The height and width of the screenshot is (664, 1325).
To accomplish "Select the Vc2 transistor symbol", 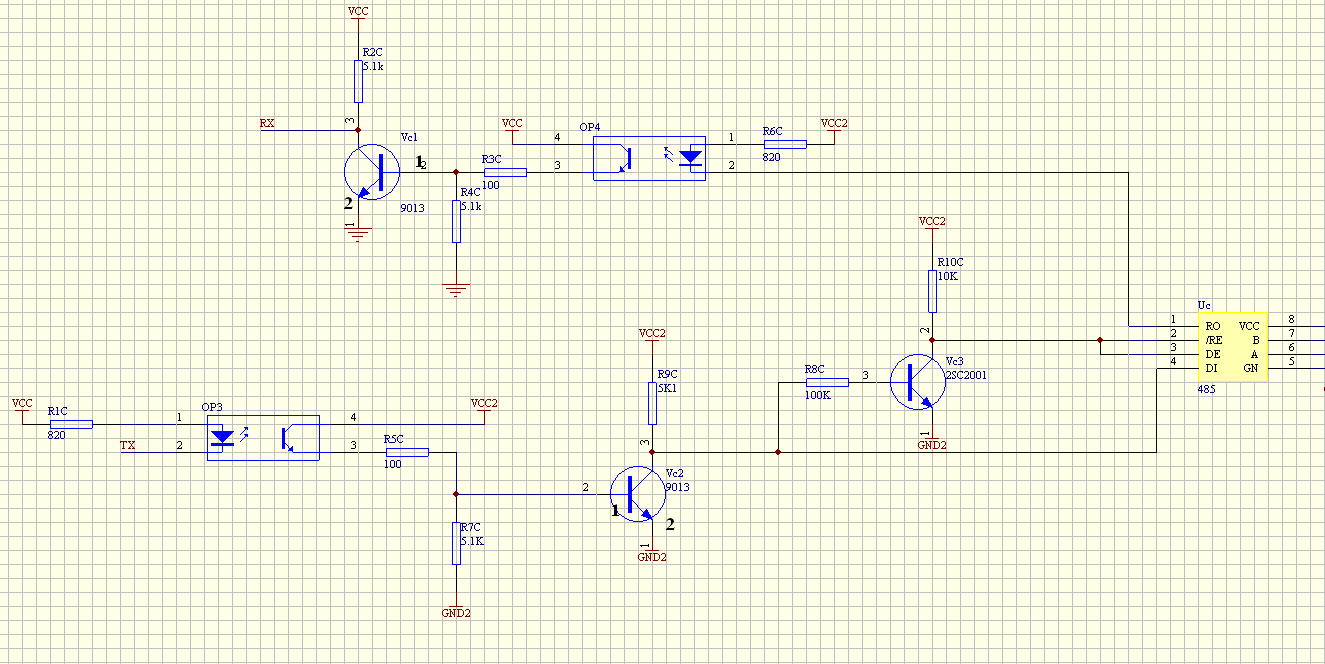I will [638, 493].
